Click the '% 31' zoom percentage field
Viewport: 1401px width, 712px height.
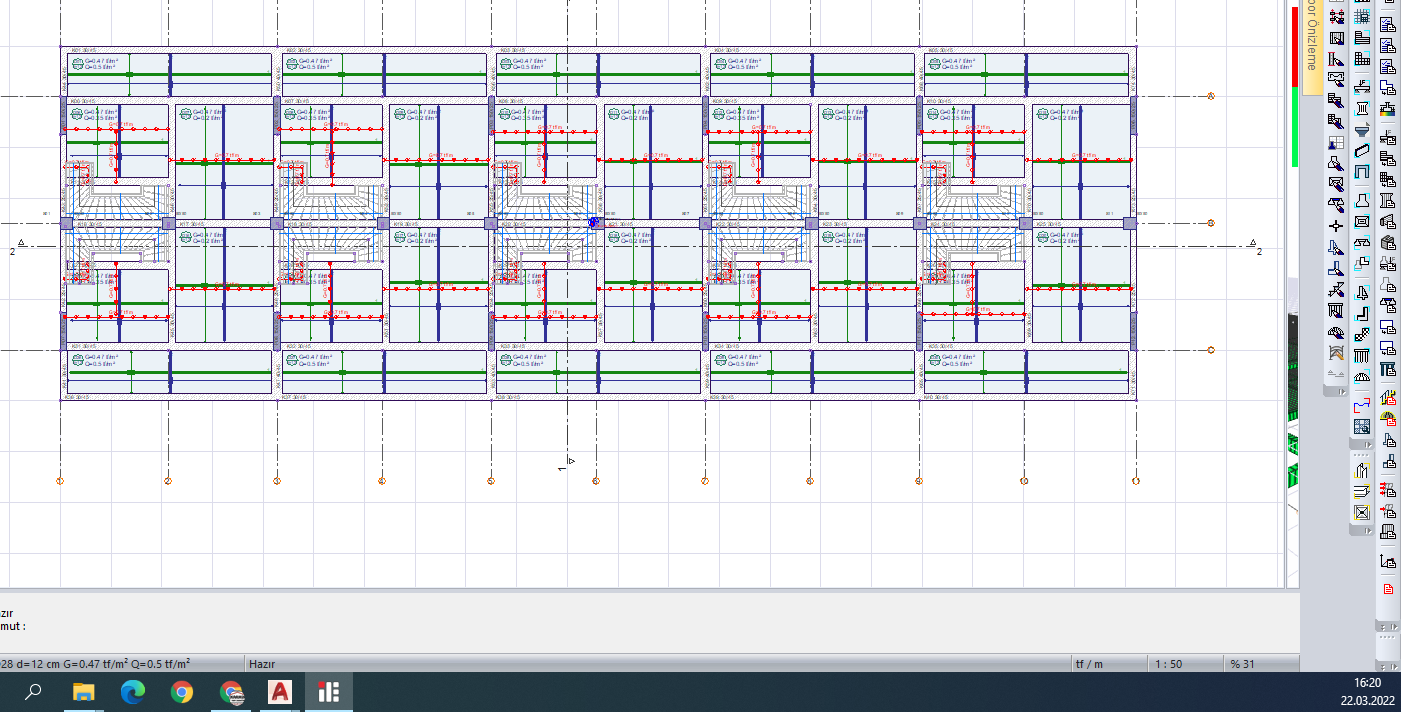pyautogui.click(x=1260, y=663)
